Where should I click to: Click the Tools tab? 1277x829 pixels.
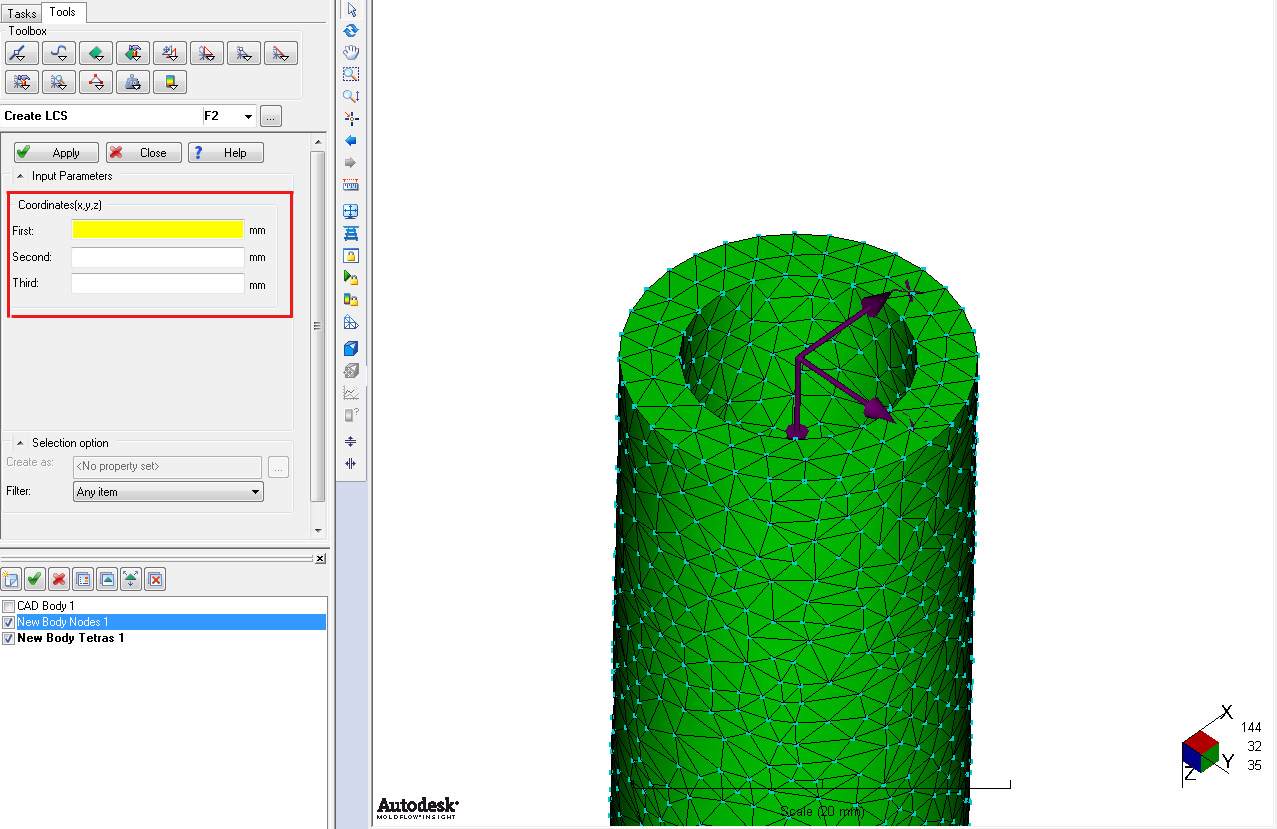click(x=62, y=12)
